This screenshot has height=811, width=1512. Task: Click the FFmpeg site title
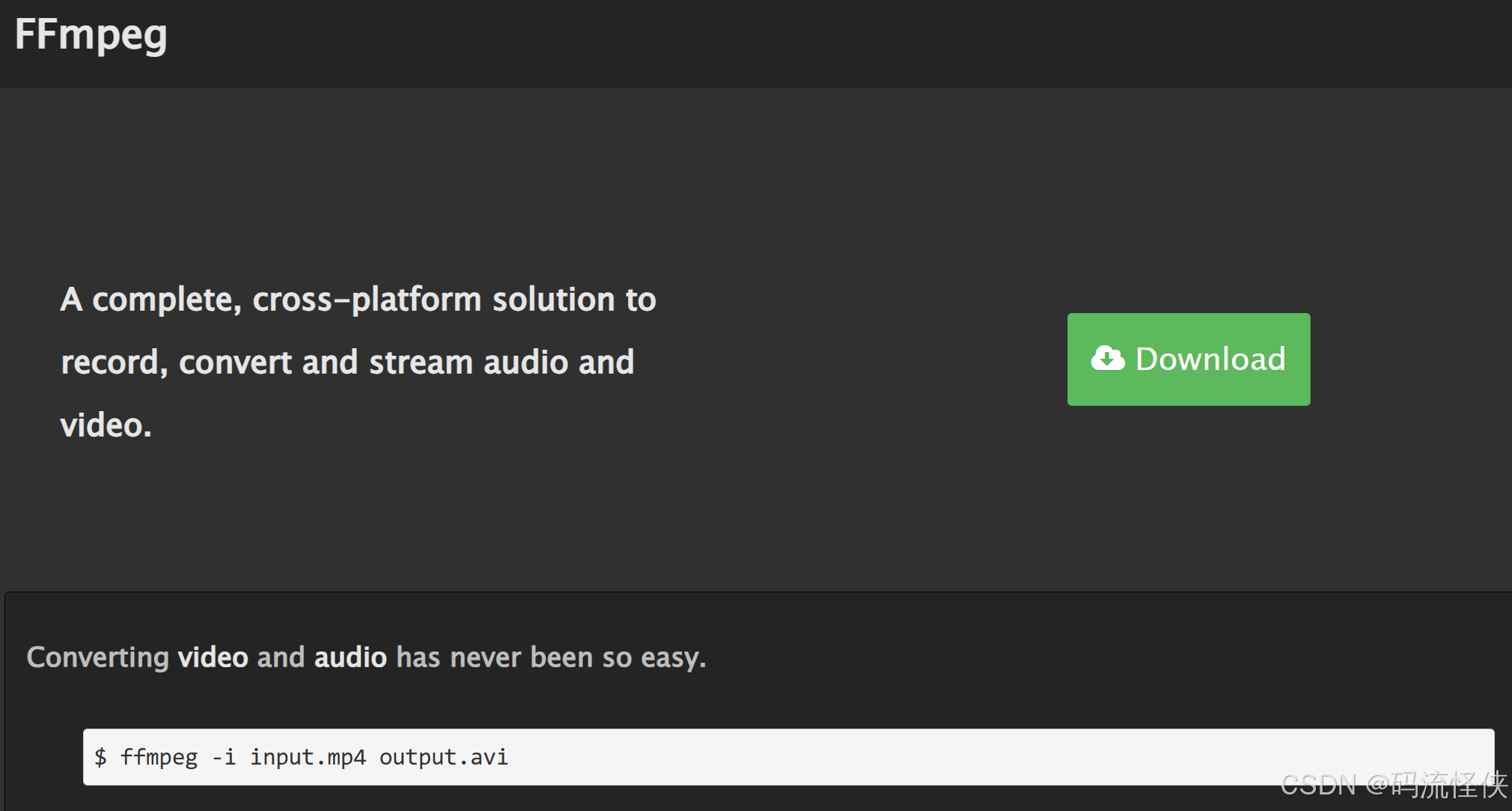coord(91,34)
